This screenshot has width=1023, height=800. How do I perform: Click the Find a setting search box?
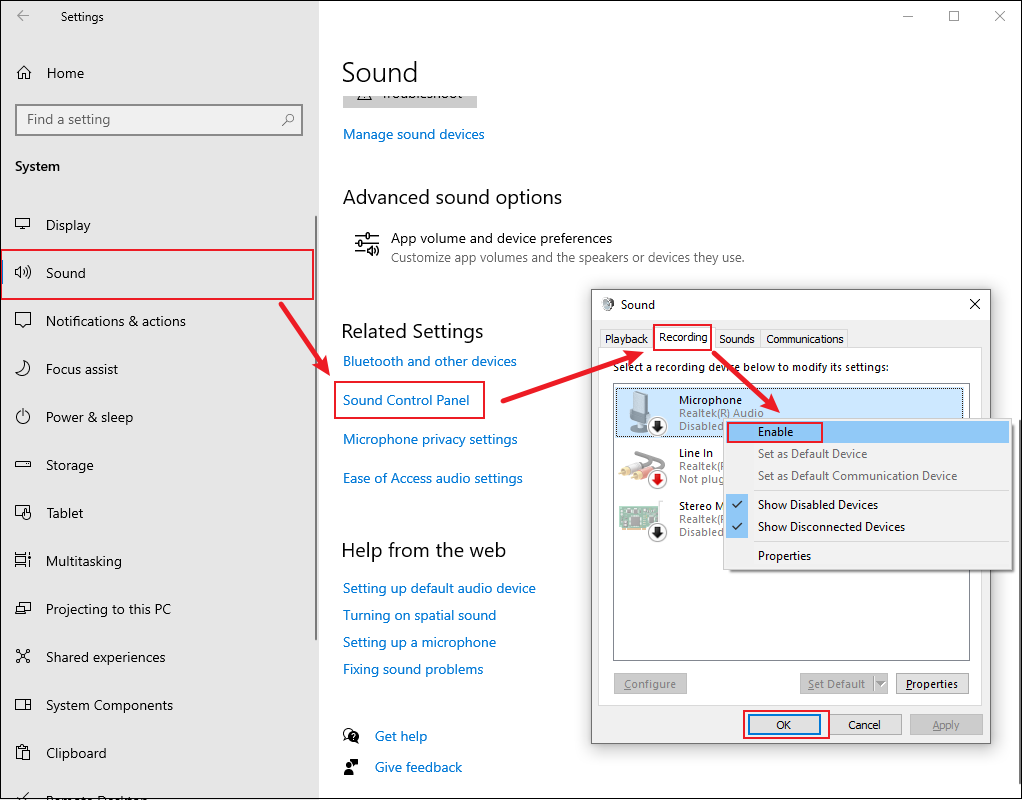point(159,119)
